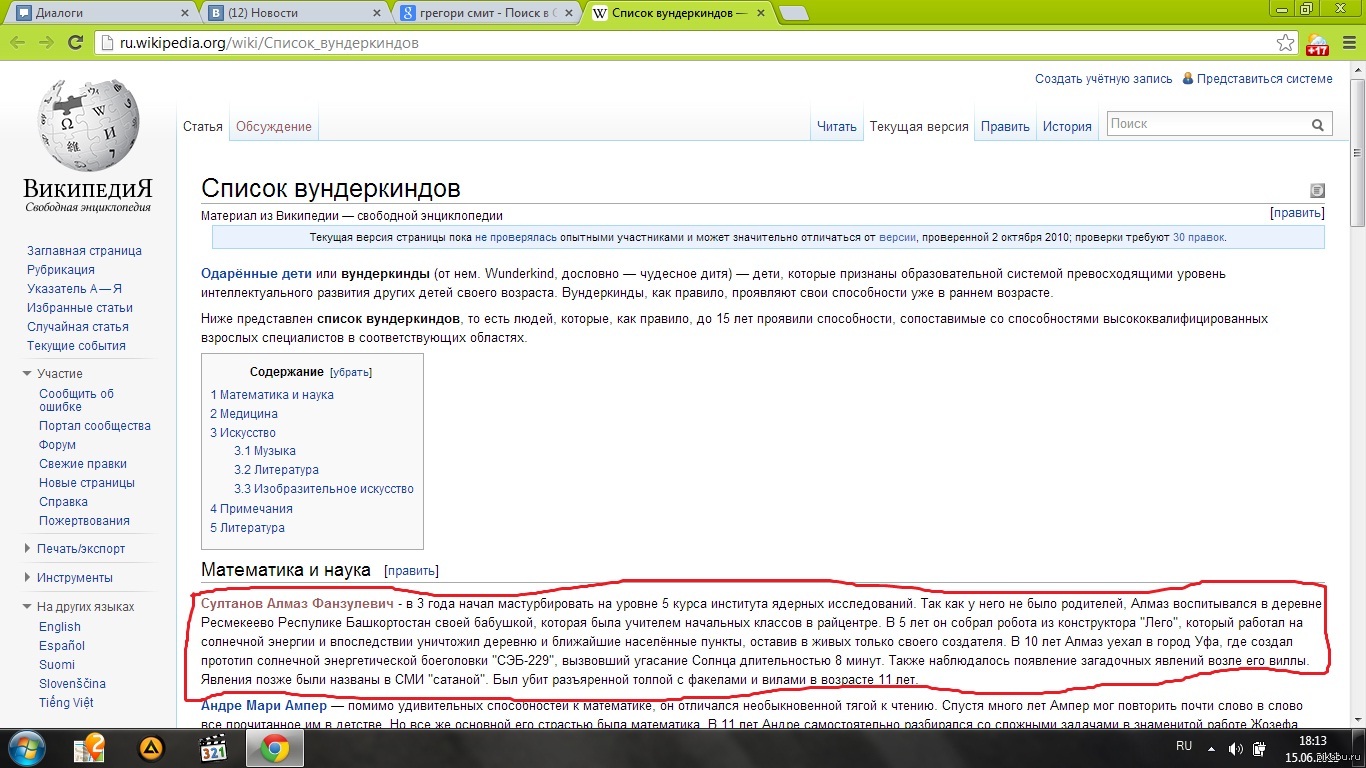Open the Читать tab
The height and width of the screenshot is (768, 1366).
pos(836,127)
